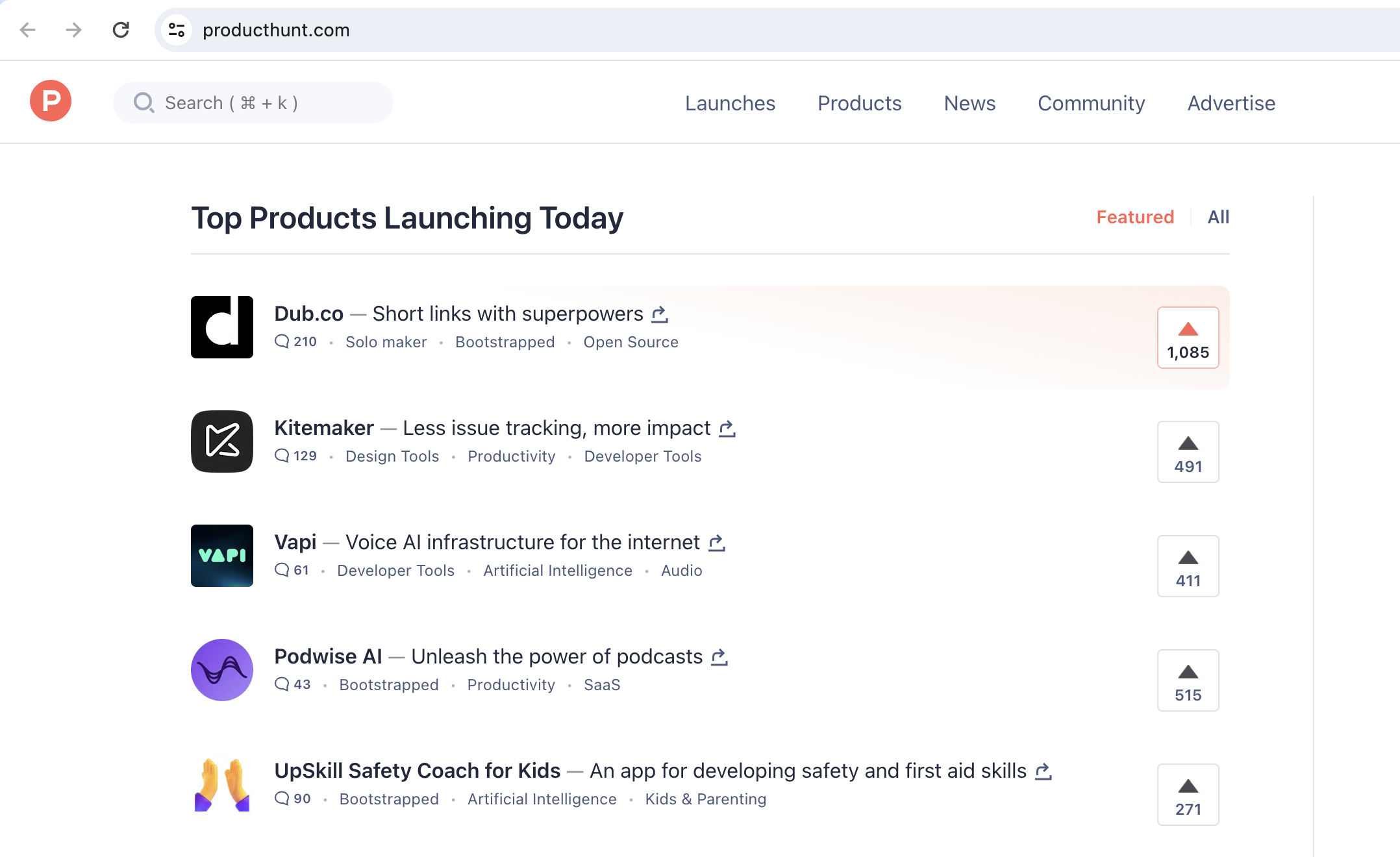Click the Product Hunt logo
Image resolution: width=1400 pixels, height=857 pixels.
pos(51,101)
